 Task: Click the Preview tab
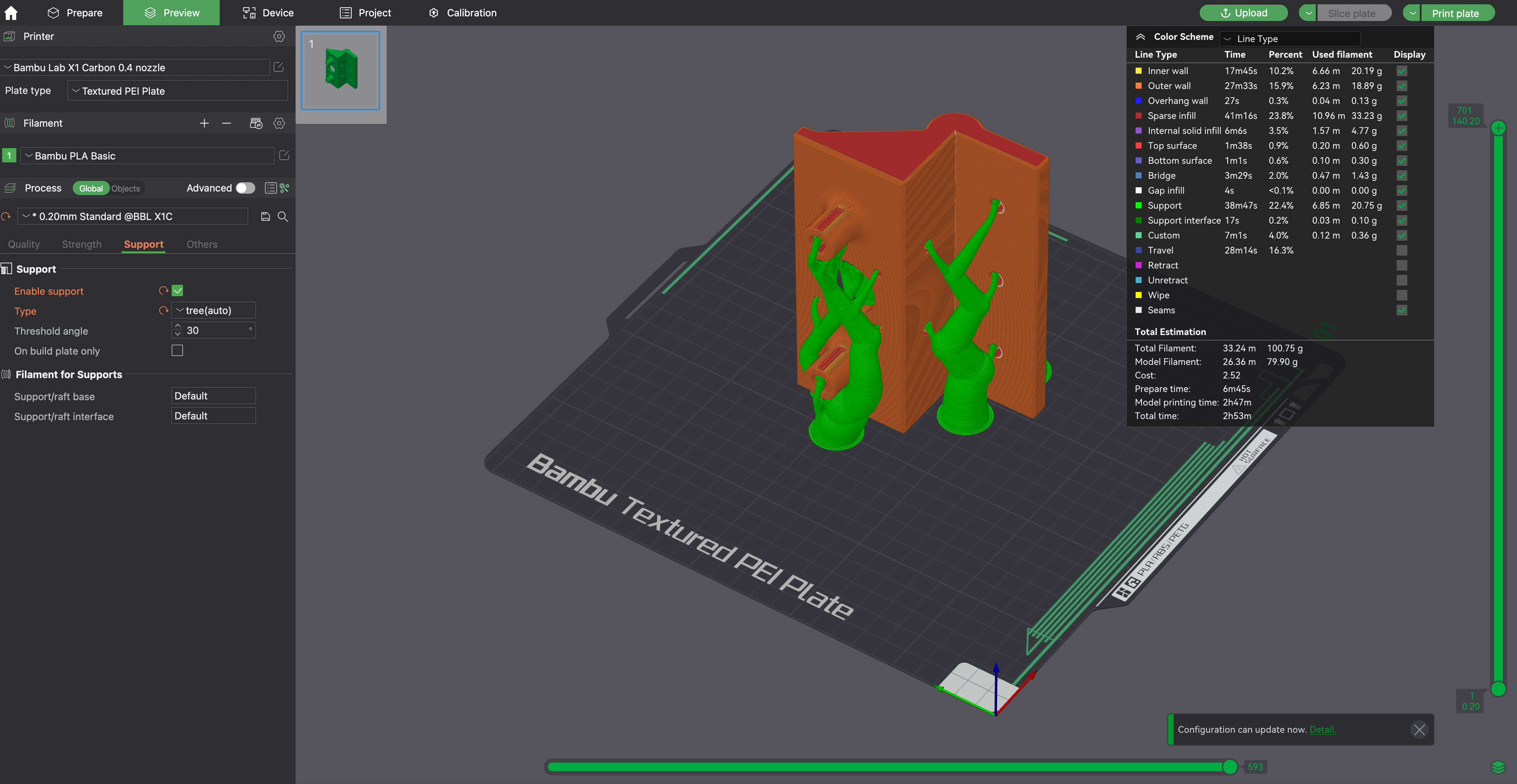(171, 12)
